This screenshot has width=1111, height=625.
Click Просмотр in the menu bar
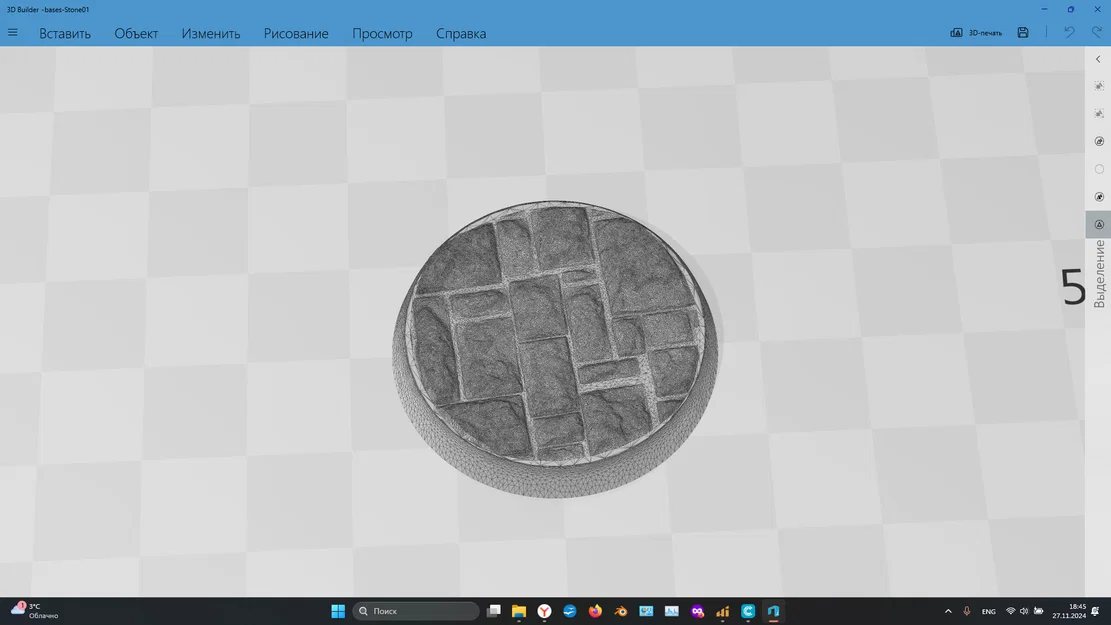383,33
